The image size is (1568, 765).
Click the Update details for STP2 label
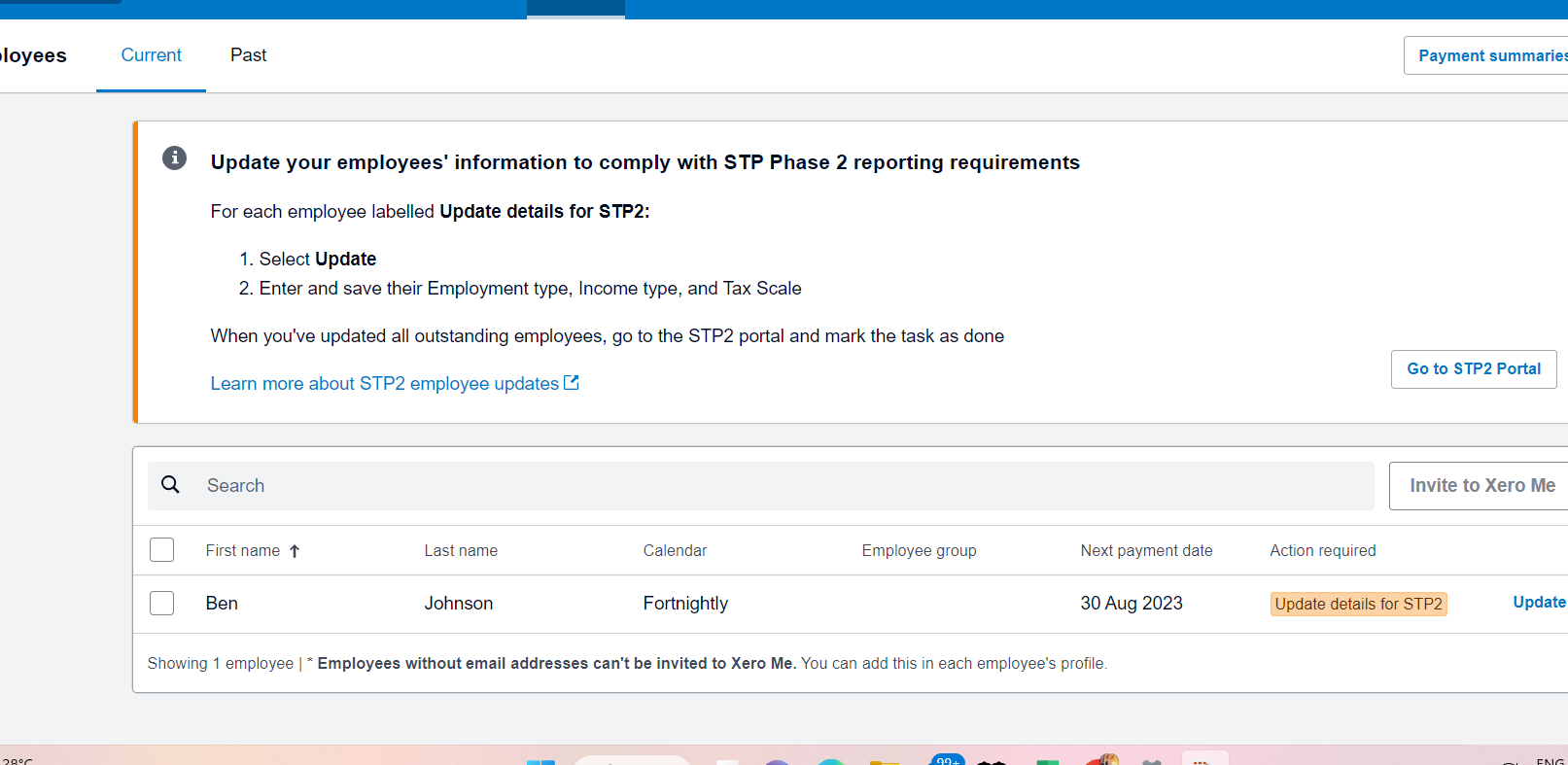[x=1358, y=604]
